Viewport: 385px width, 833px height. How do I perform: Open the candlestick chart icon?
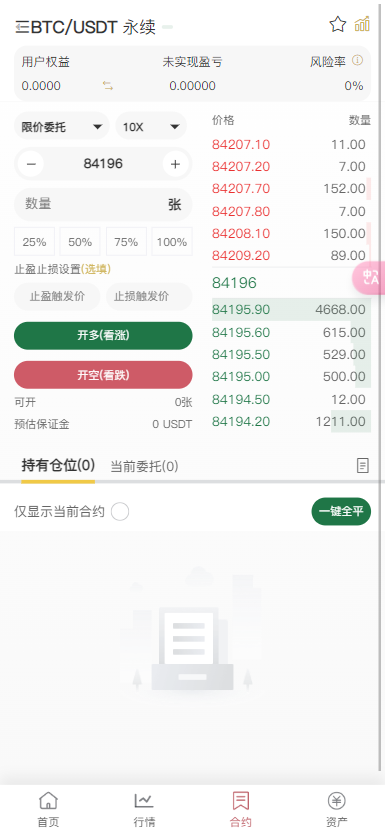362,24
